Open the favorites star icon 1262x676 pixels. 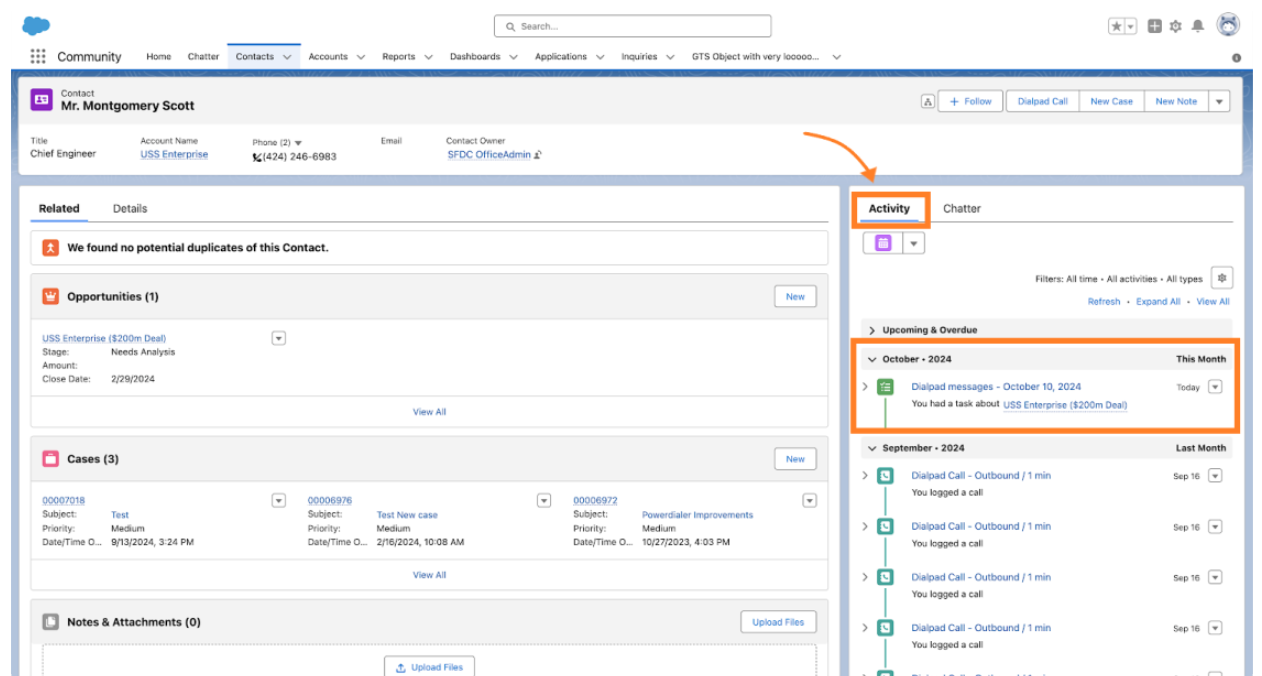[x=1116, y=27]
